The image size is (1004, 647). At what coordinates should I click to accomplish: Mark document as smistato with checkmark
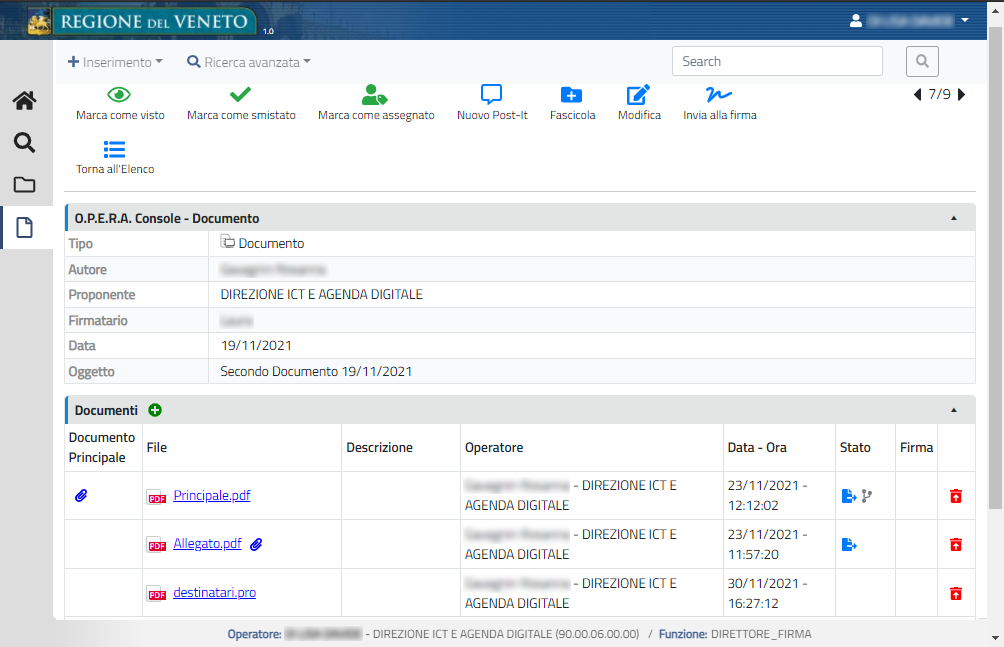click(241, 95)
